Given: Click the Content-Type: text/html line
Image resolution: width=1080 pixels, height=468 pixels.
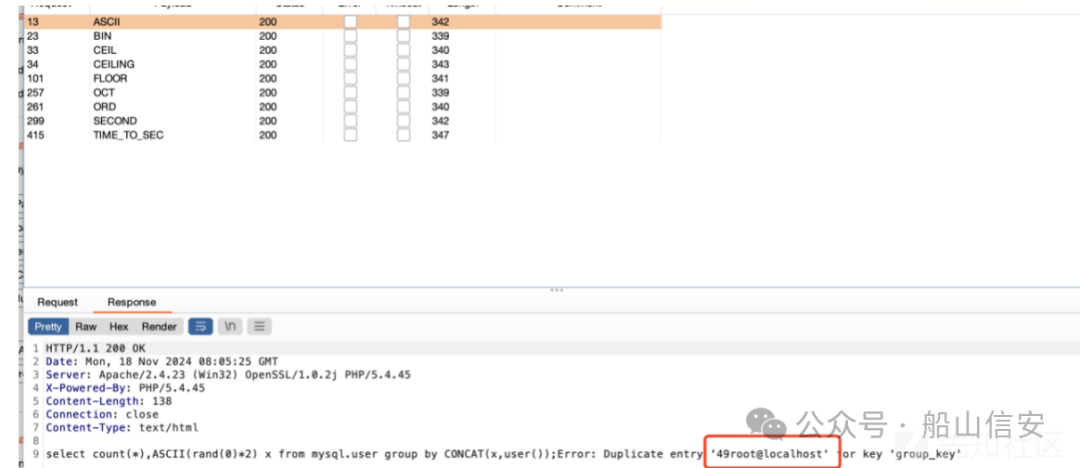Looking at the screenshot, I should tap(122, 427).
